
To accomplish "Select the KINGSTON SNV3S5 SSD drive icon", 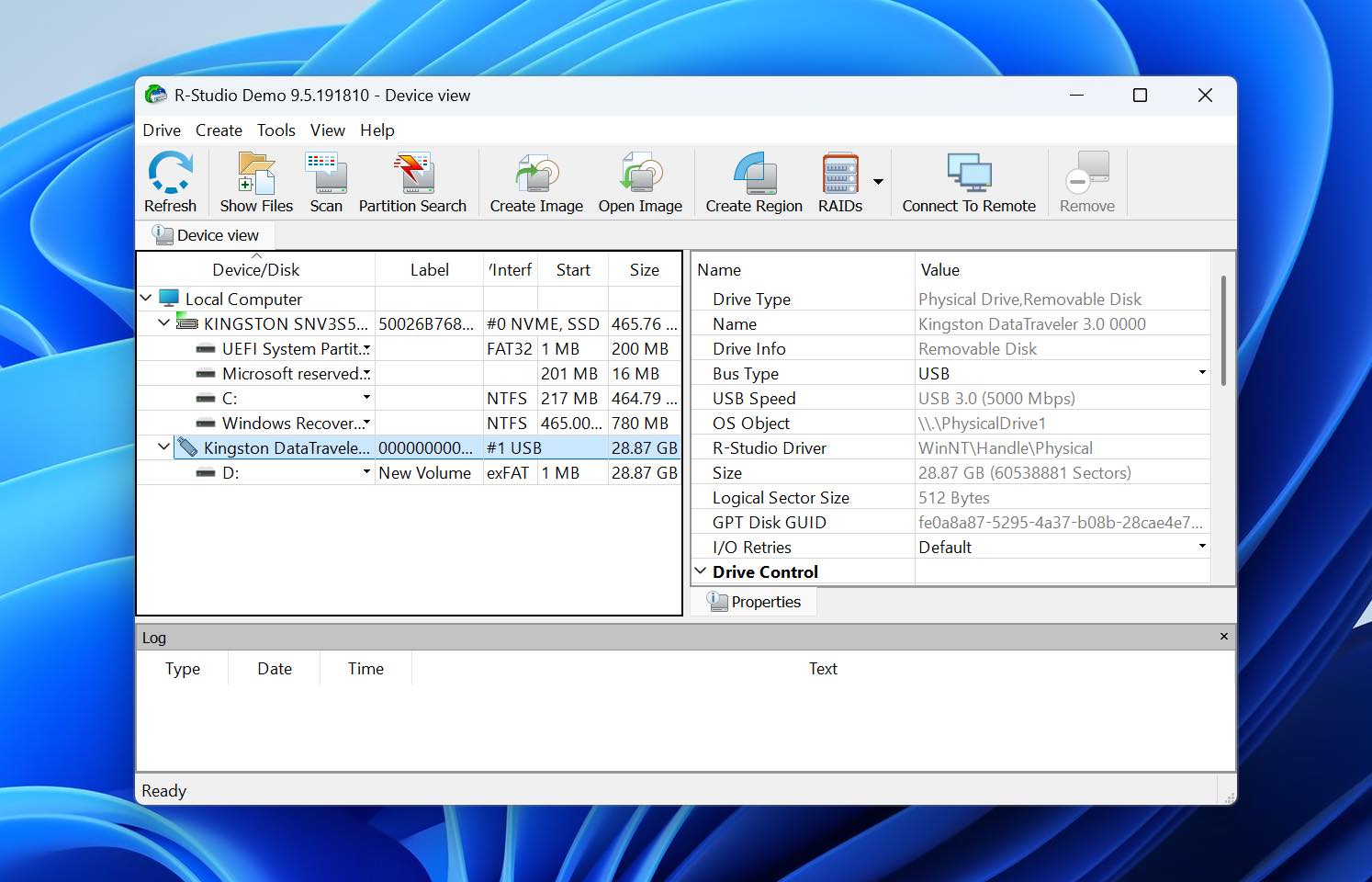I will 187,323.
